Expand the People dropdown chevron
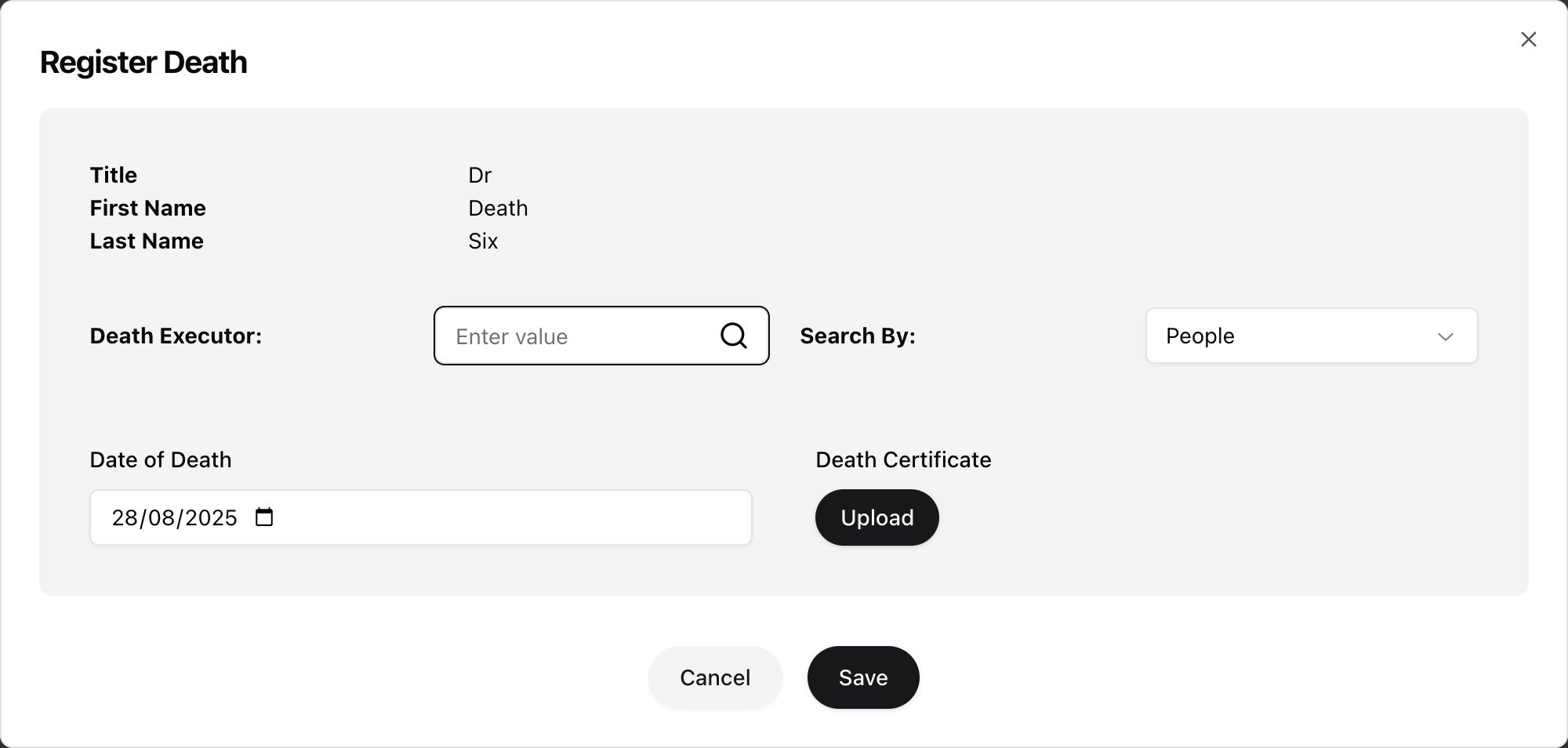This screenshot has width=1568, height=748. pyautogui.click(x=1446, y=336)
